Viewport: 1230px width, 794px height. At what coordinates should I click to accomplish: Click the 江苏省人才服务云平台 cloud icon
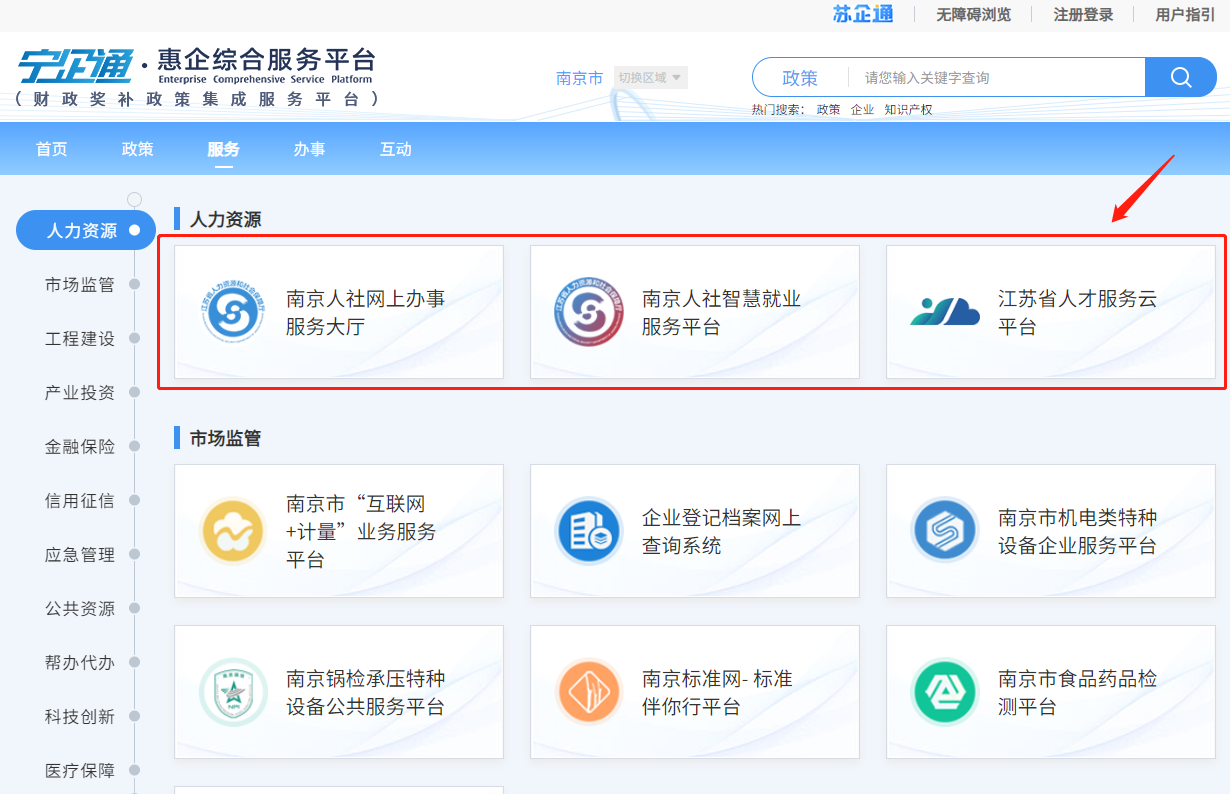pyautogui.click(x=945, y=312)
